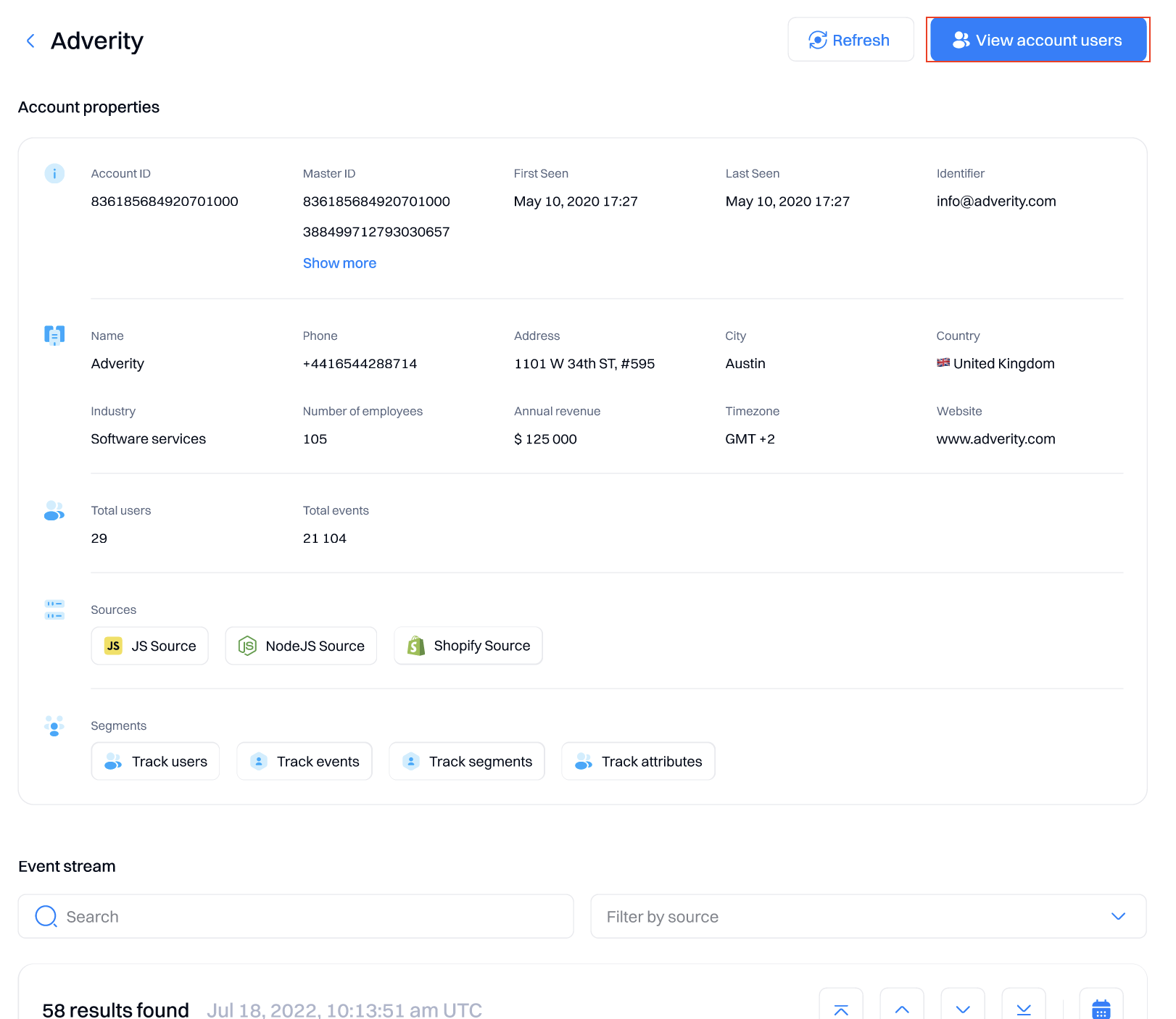Click the Total users value 29
The image size is (1176, 1019).
click(99, 538)
